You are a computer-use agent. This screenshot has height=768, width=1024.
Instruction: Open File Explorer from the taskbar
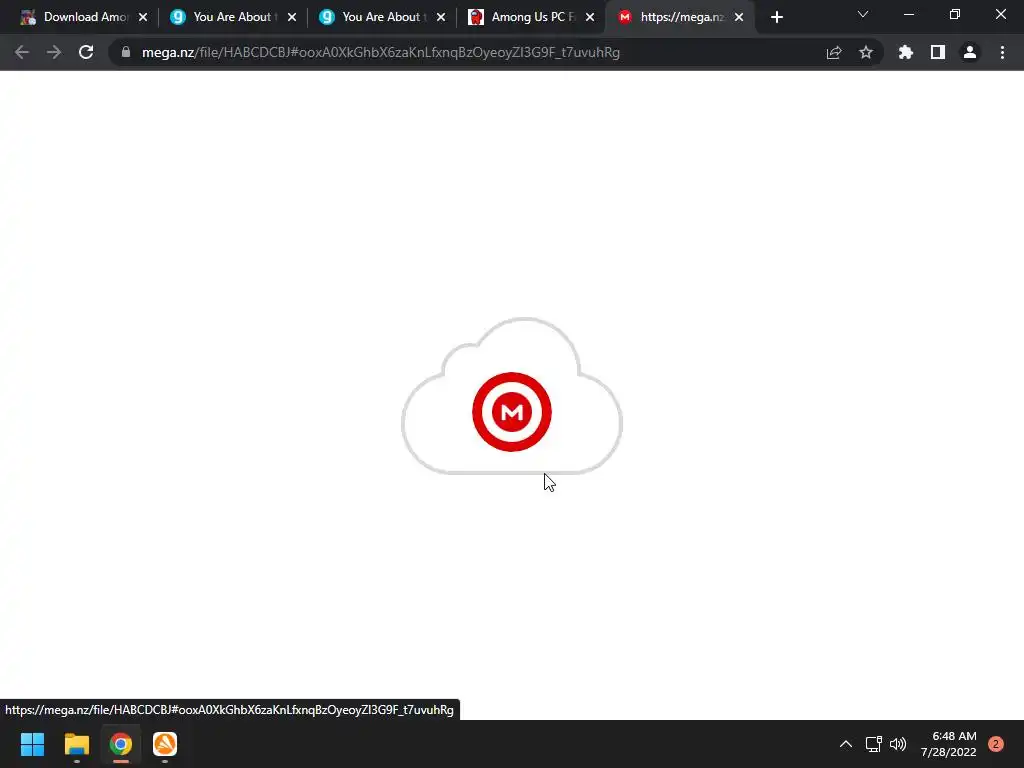point(76,744)
